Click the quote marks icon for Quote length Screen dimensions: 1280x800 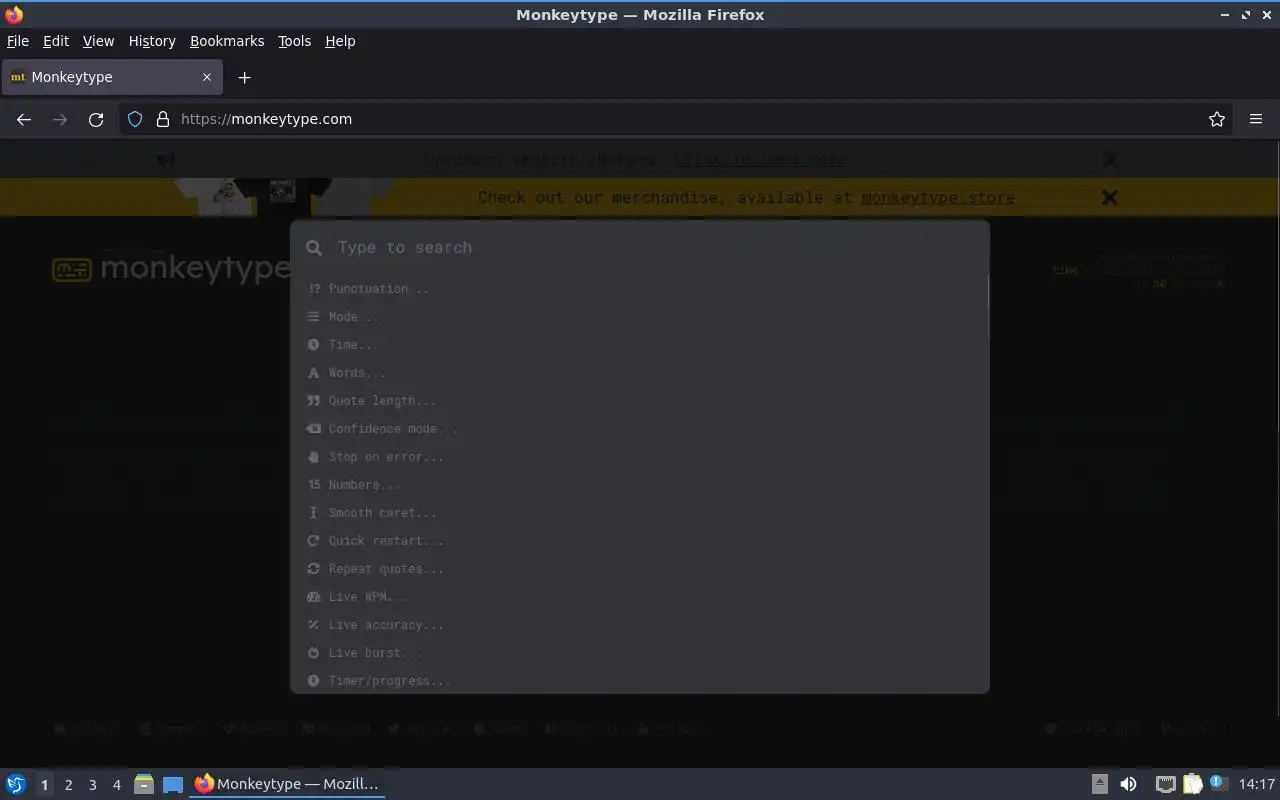pyautogui.click(x=314, y=401)
